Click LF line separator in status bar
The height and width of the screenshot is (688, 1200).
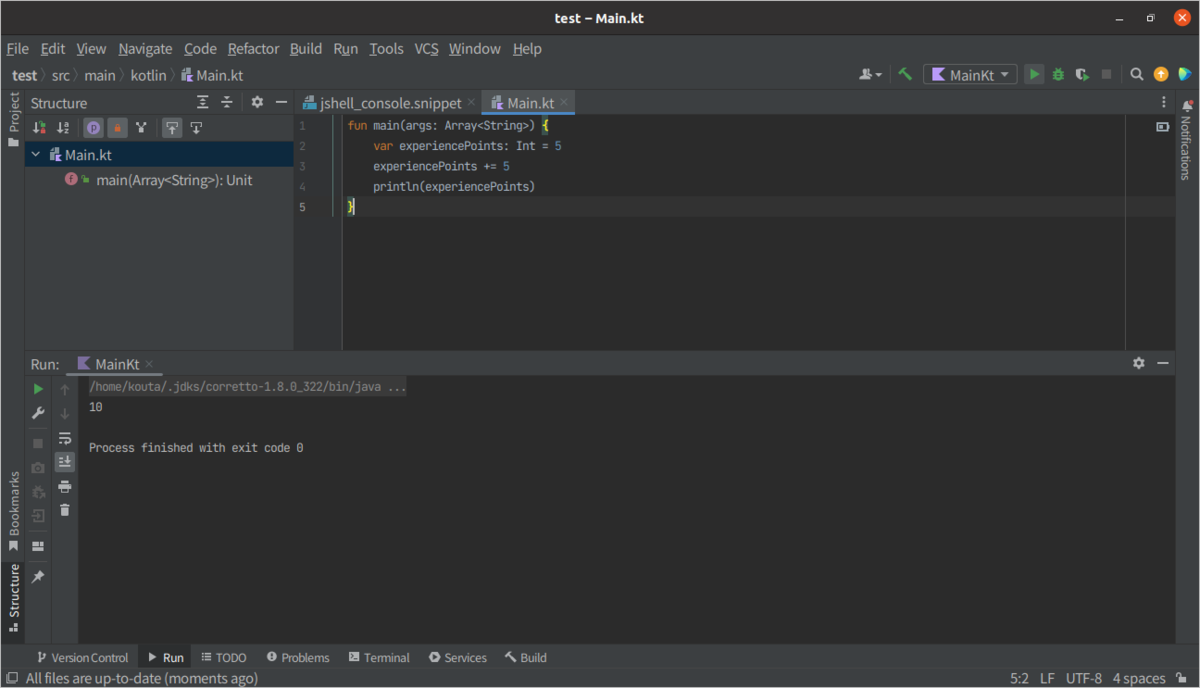click(1047, 678)
